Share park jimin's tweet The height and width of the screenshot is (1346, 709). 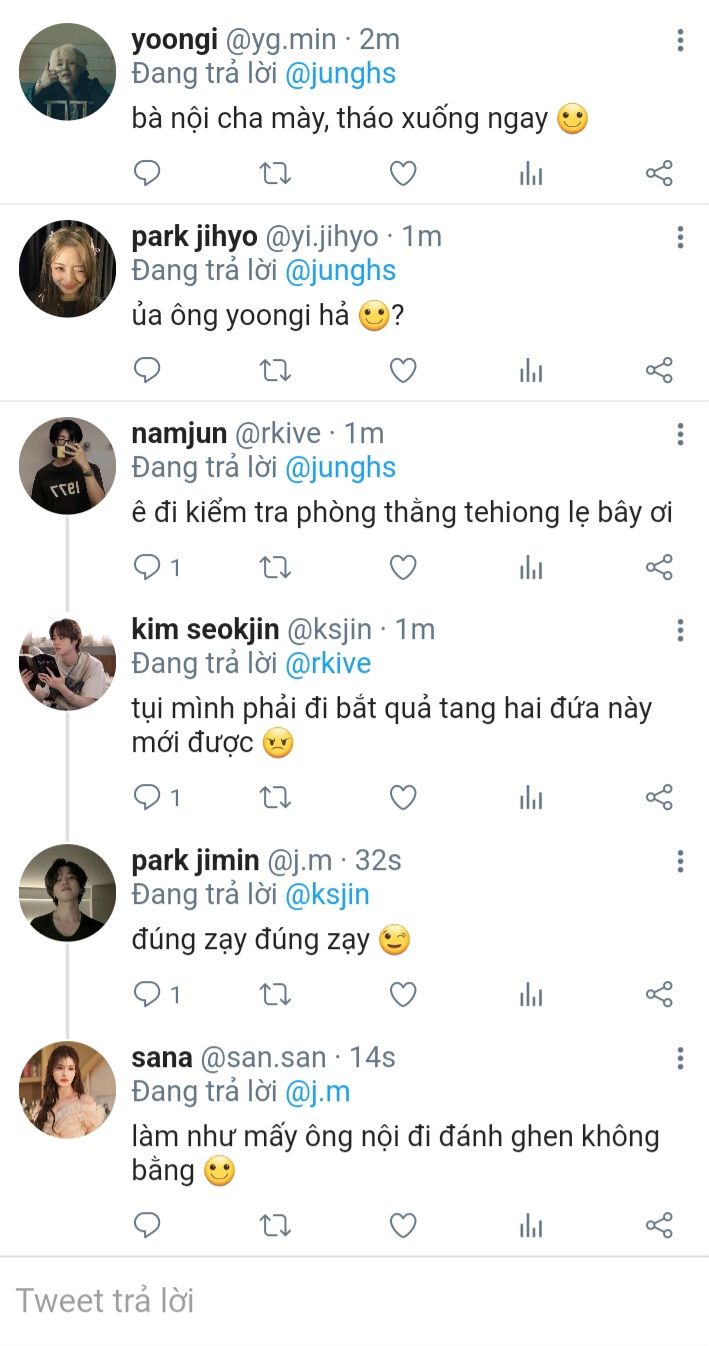click(659, 995)
